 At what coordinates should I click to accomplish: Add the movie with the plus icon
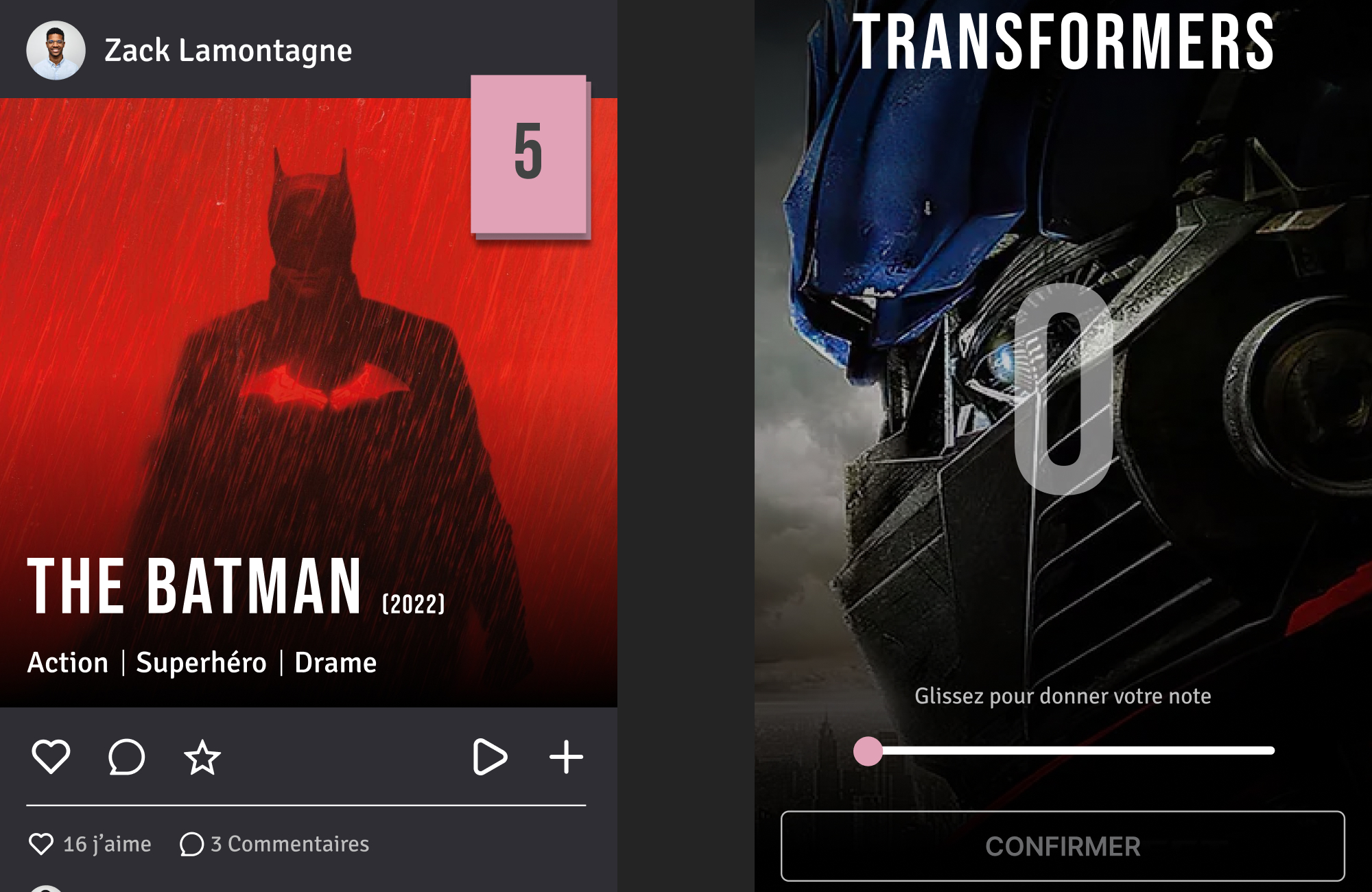tap(566, 757)
